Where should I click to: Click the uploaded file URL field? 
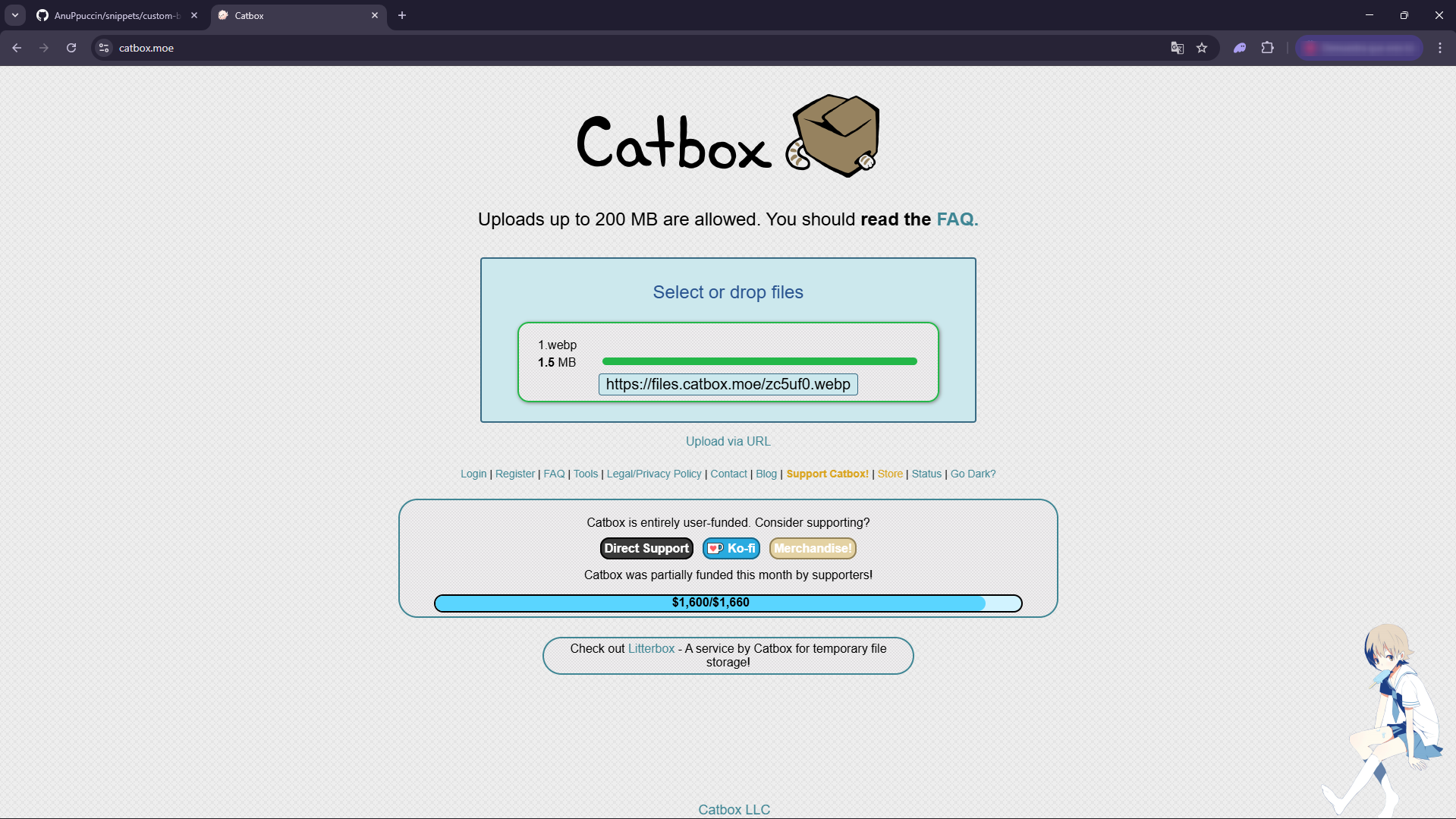click(728, 384)
